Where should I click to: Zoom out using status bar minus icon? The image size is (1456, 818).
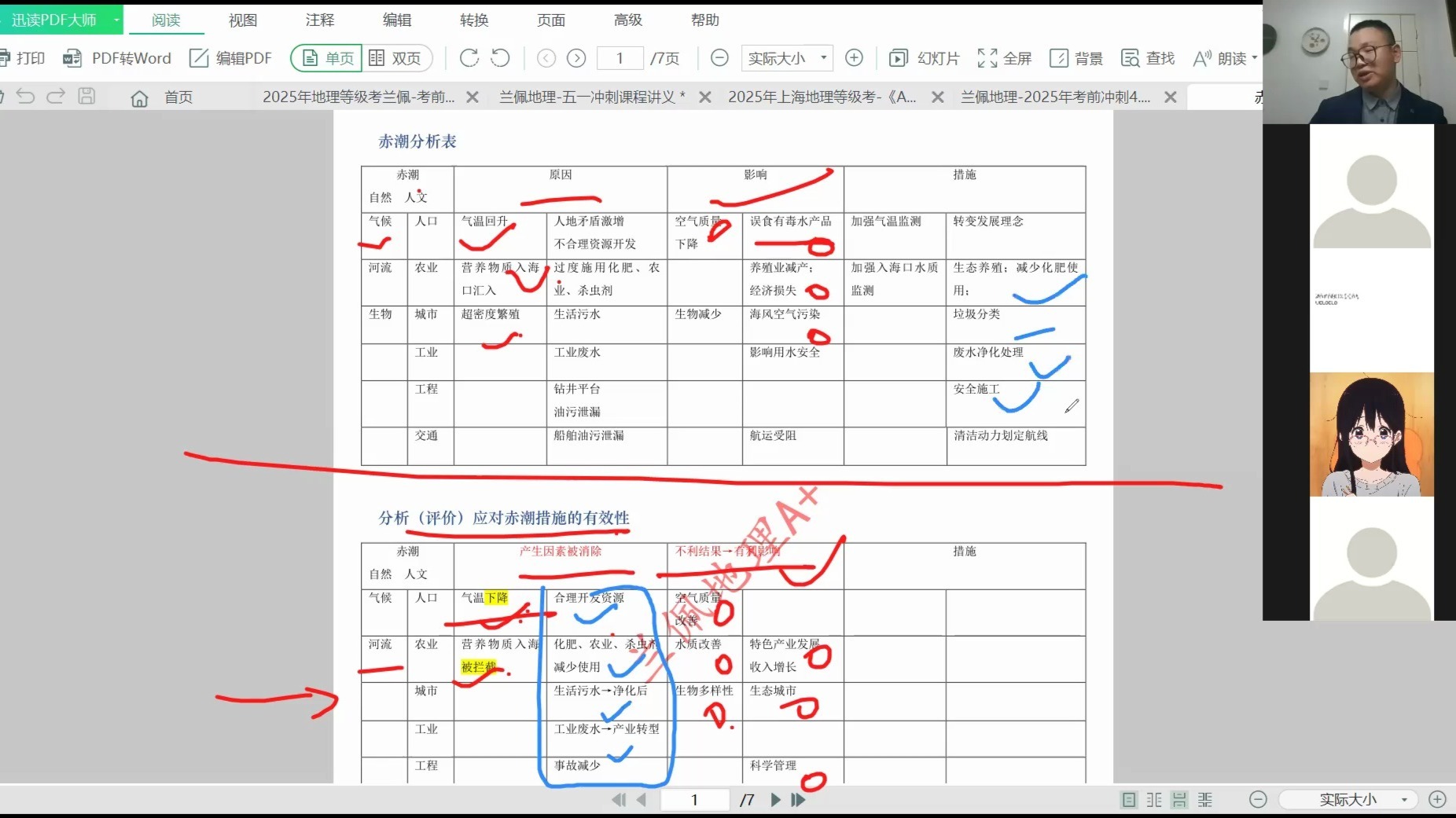(1258, 800)
